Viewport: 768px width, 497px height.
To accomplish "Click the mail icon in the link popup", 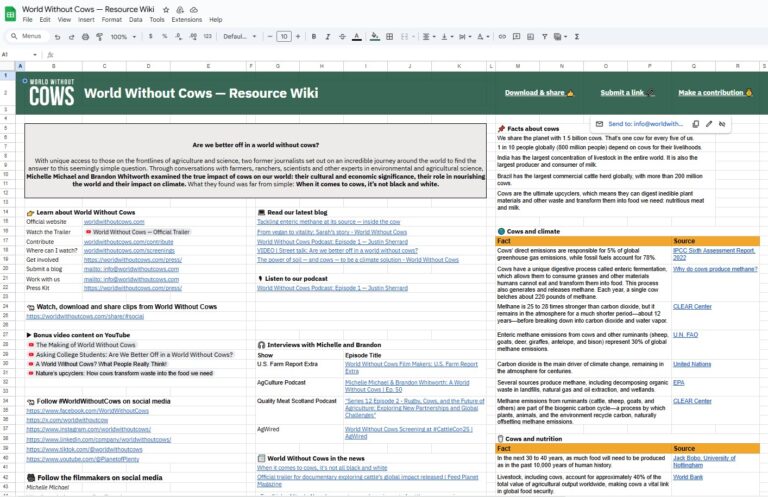I will (x=600, y=124).
